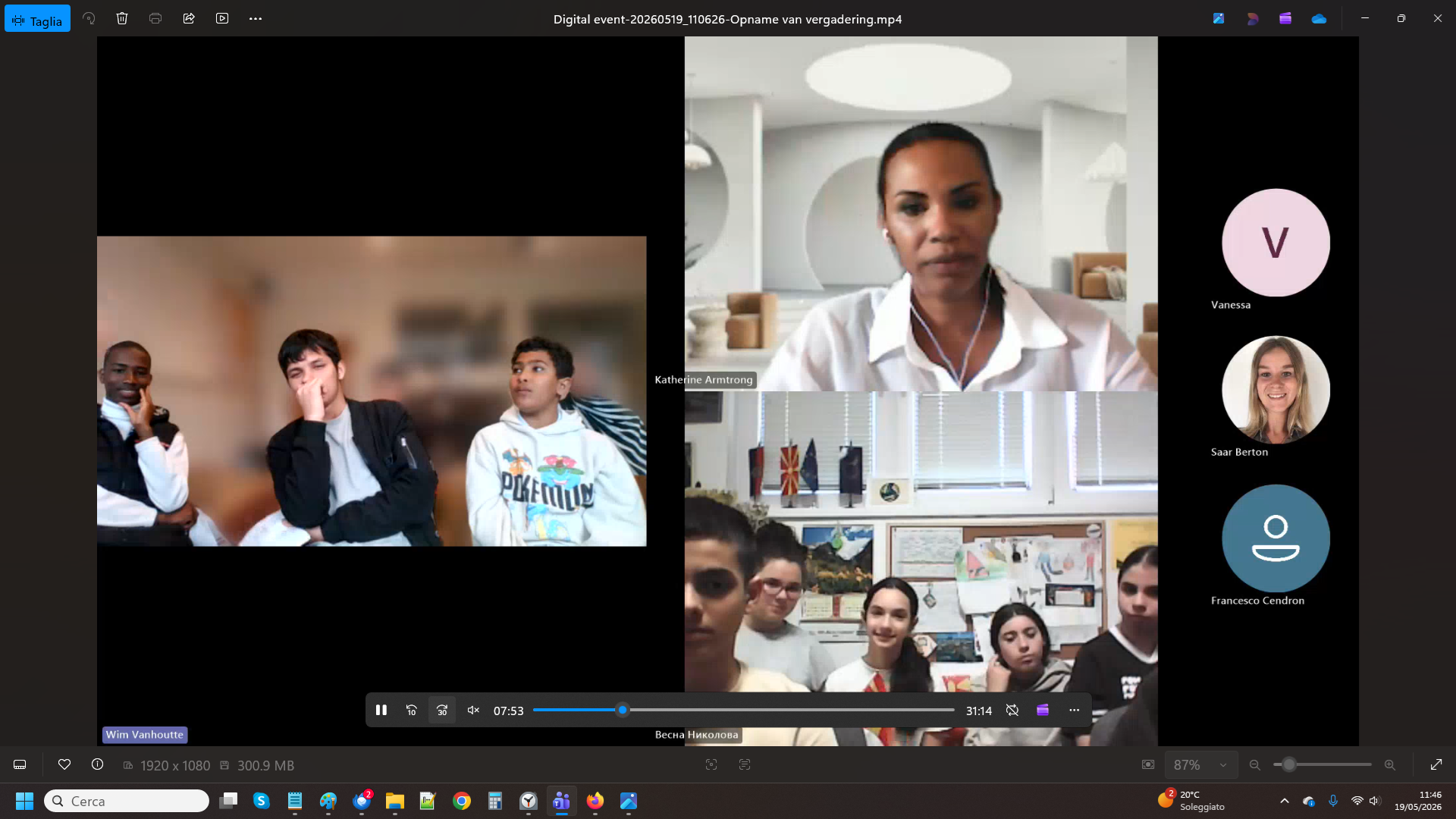Screen dimensions: 1456x819
Task: Open the OneDrive cloud icon in title bar
Action: (x=1319, y=18)
